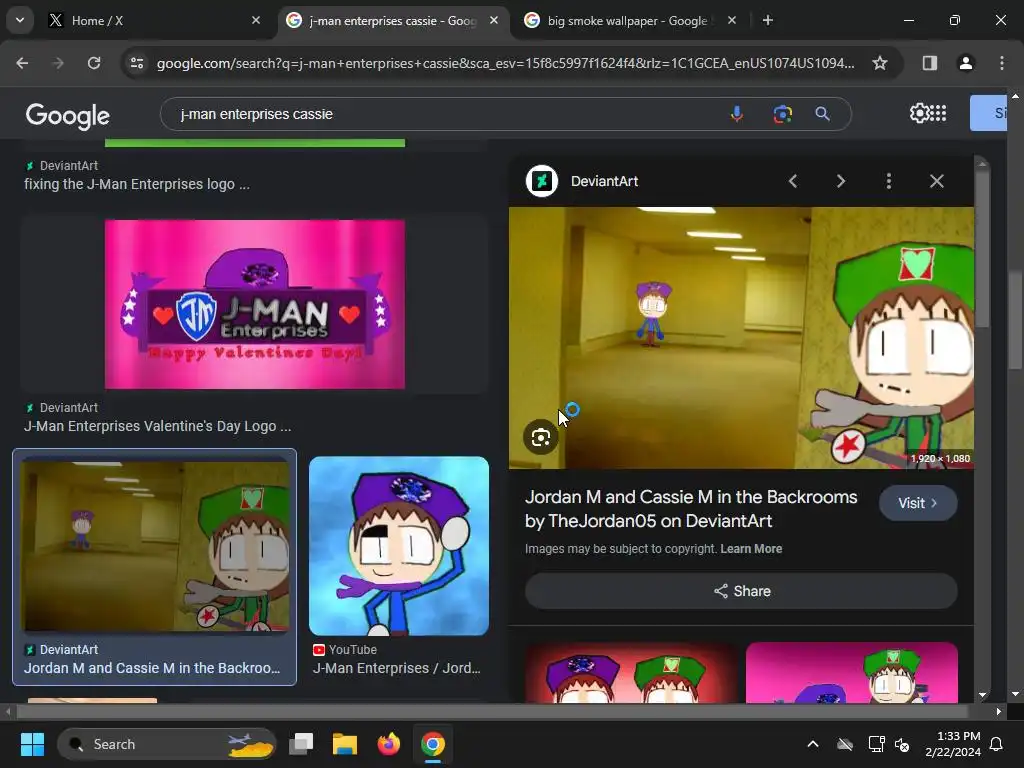Open the Windows Start menu
This screenshot has height=768, width=1024.
click(32, 744)
